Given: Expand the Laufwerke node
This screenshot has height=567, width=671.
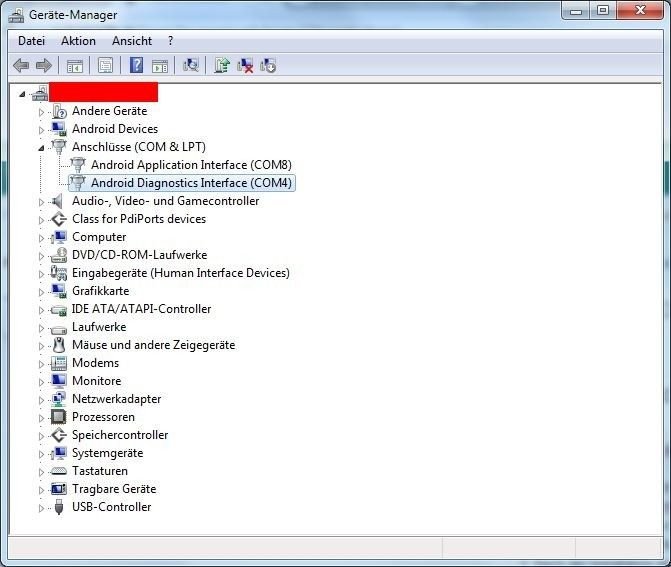Looking at the screenshot, I should coord(41,328).
